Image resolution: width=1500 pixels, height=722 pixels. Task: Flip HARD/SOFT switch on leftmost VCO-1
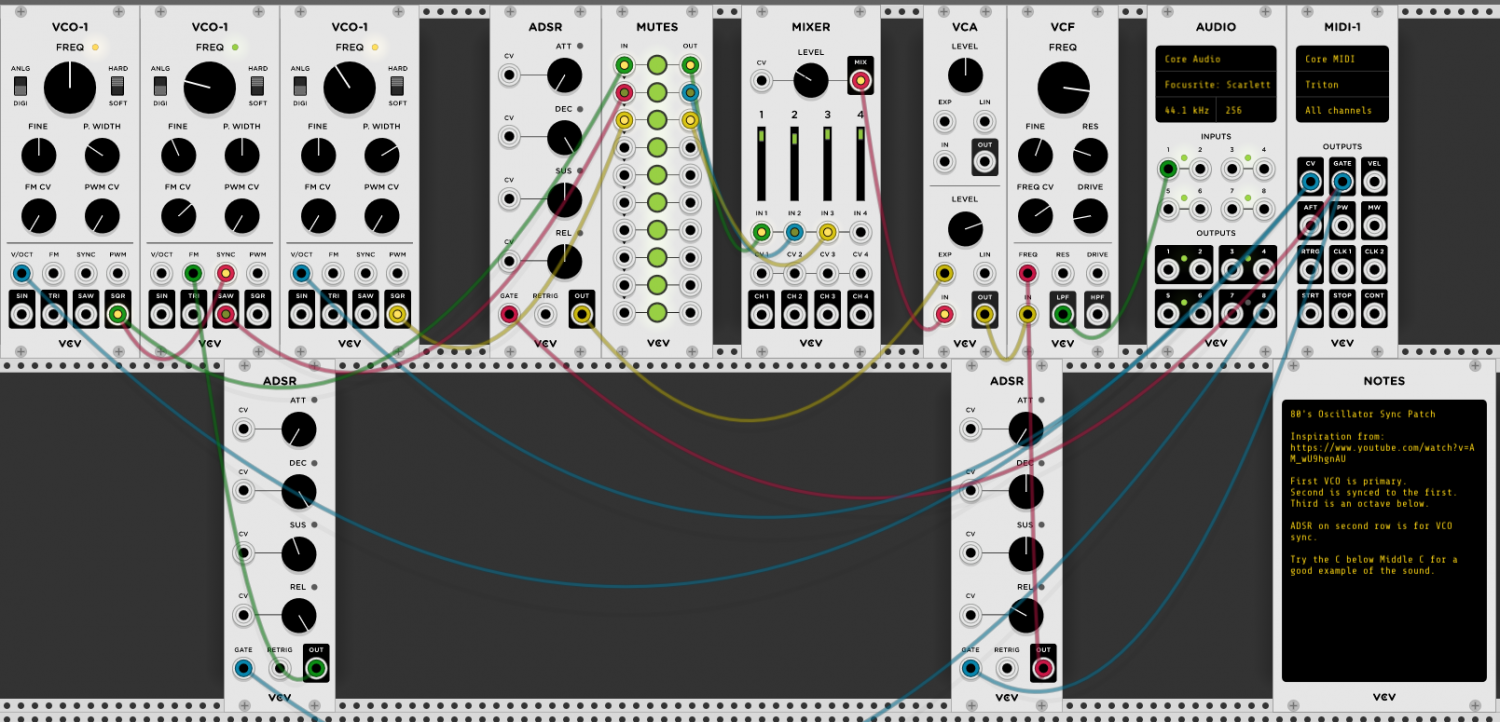pos(117,86)
